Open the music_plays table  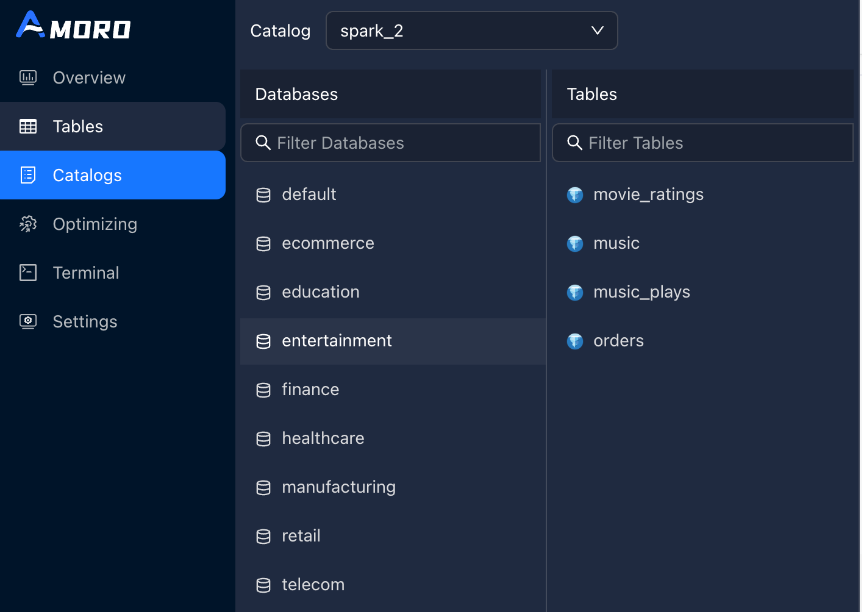point(641,292)
